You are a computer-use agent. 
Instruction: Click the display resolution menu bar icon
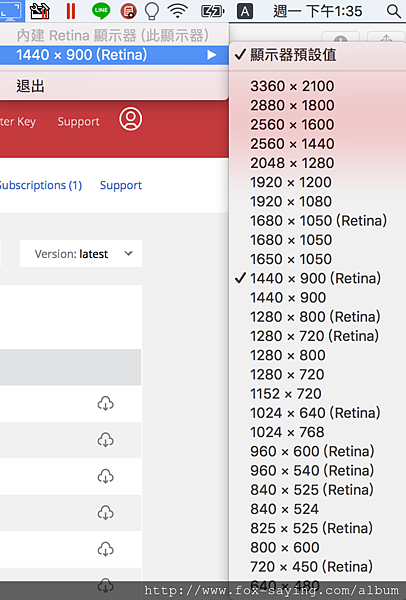tap(11, 11)
